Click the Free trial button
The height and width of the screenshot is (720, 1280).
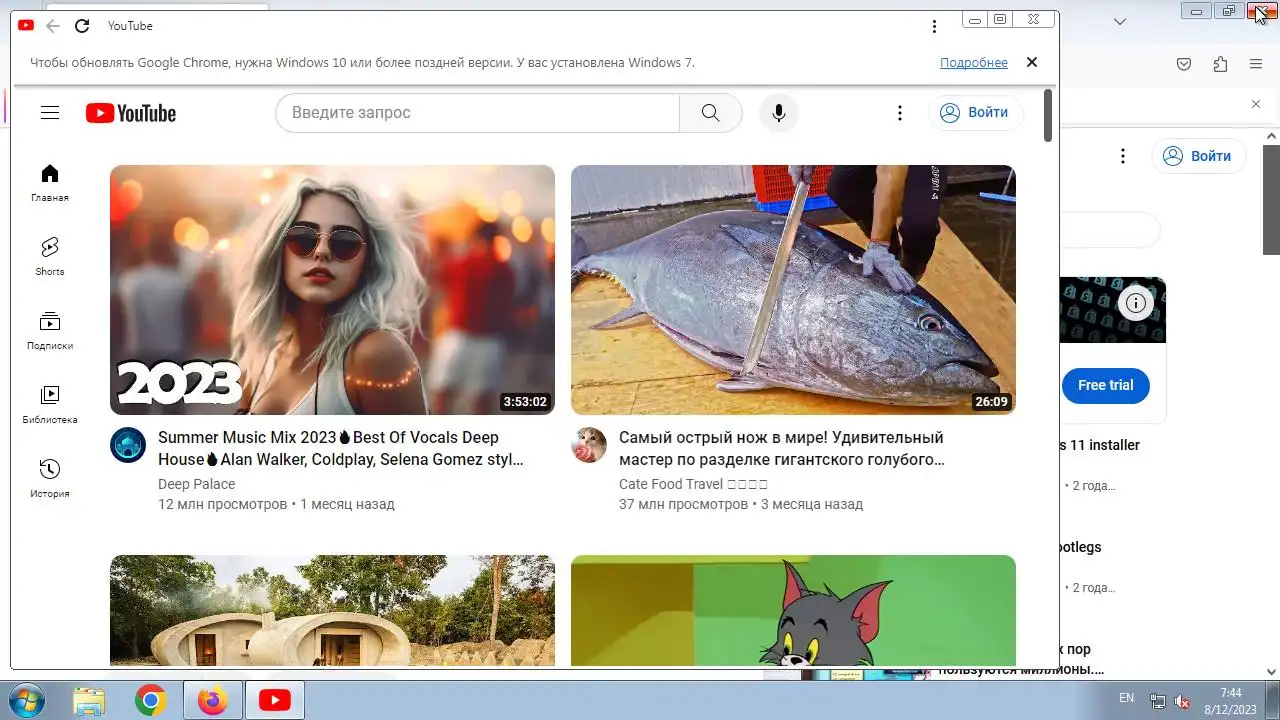click(x=1106, y=385)
